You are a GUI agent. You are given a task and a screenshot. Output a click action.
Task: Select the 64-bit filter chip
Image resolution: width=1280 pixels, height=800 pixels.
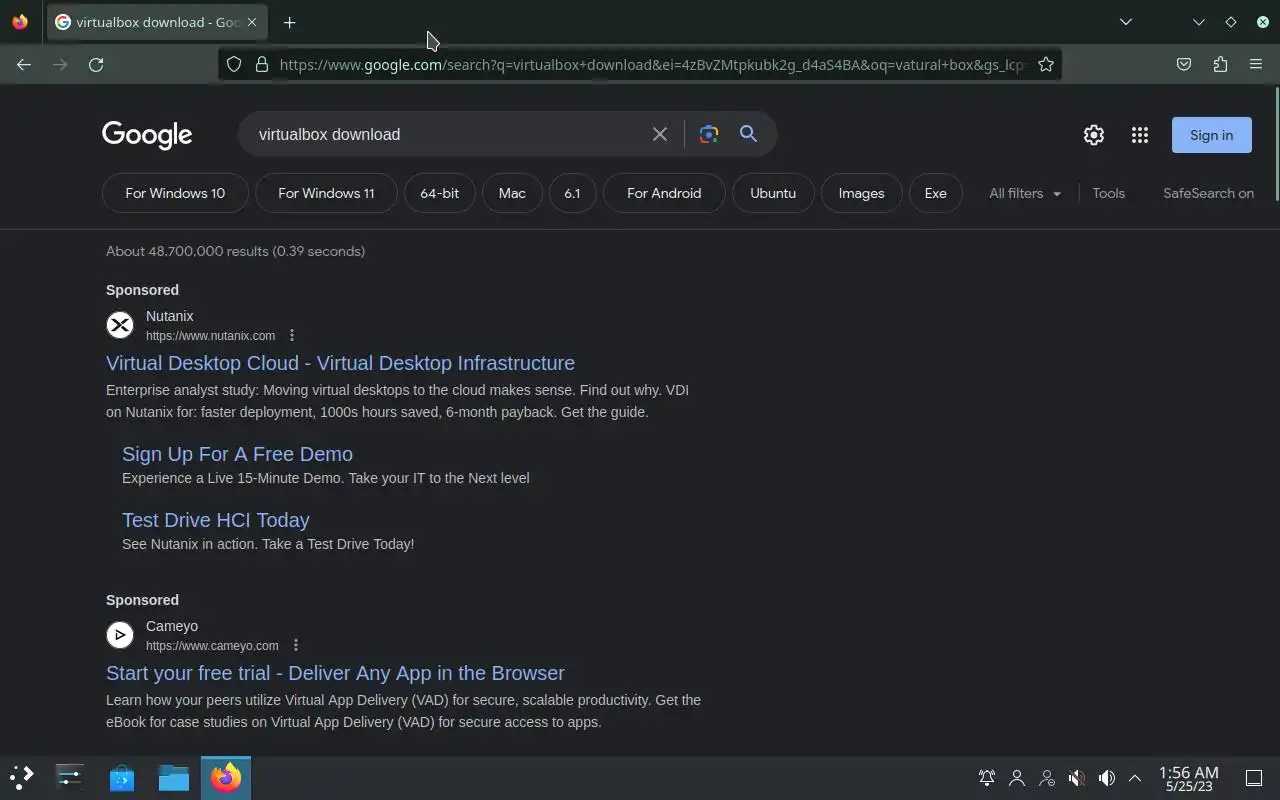coord(440,193)
